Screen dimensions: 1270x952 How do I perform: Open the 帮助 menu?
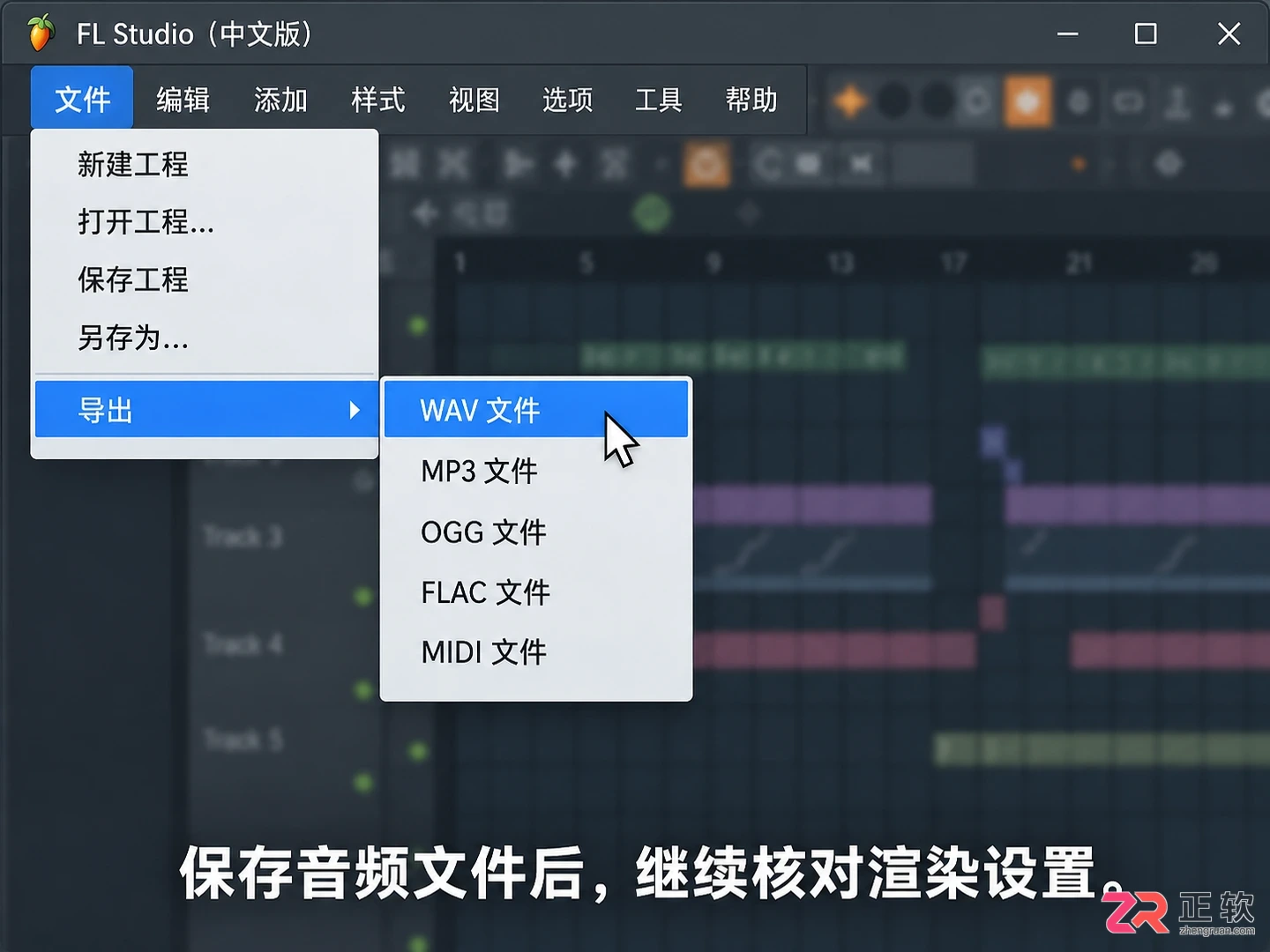751,100
